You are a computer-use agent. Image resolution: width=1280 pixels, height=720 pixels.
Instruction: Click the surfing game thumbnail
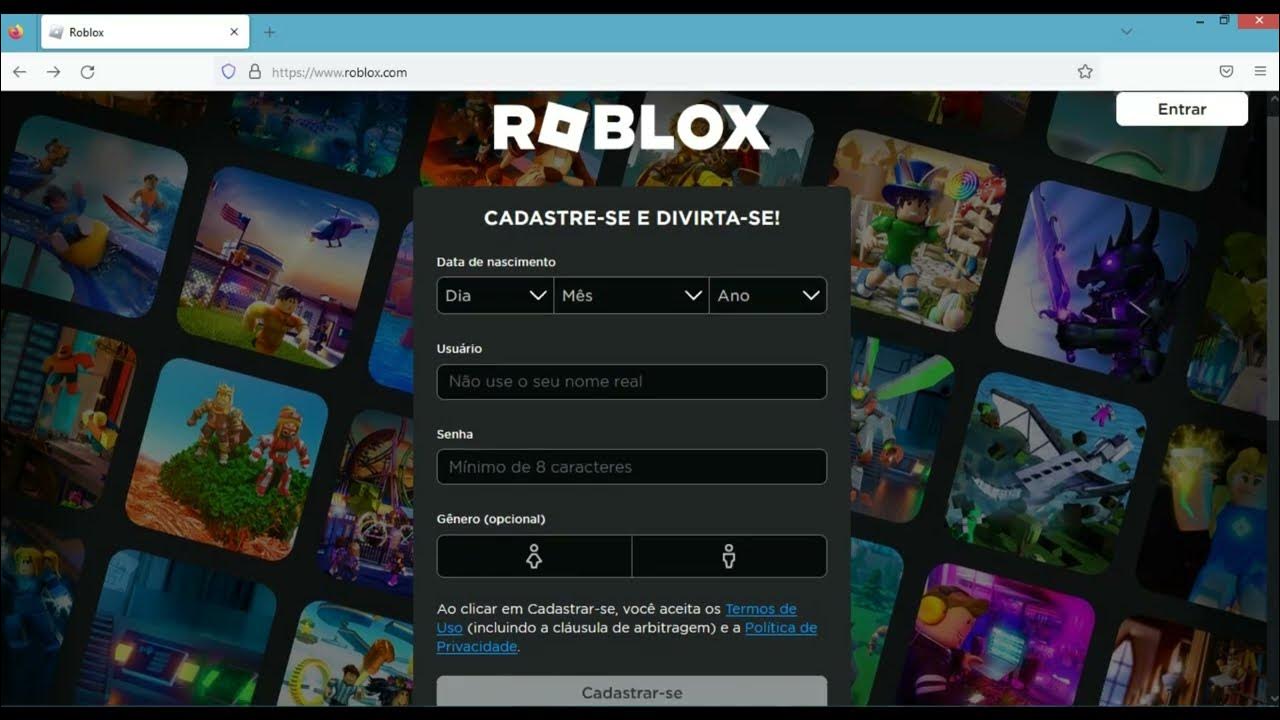[93, 215]
